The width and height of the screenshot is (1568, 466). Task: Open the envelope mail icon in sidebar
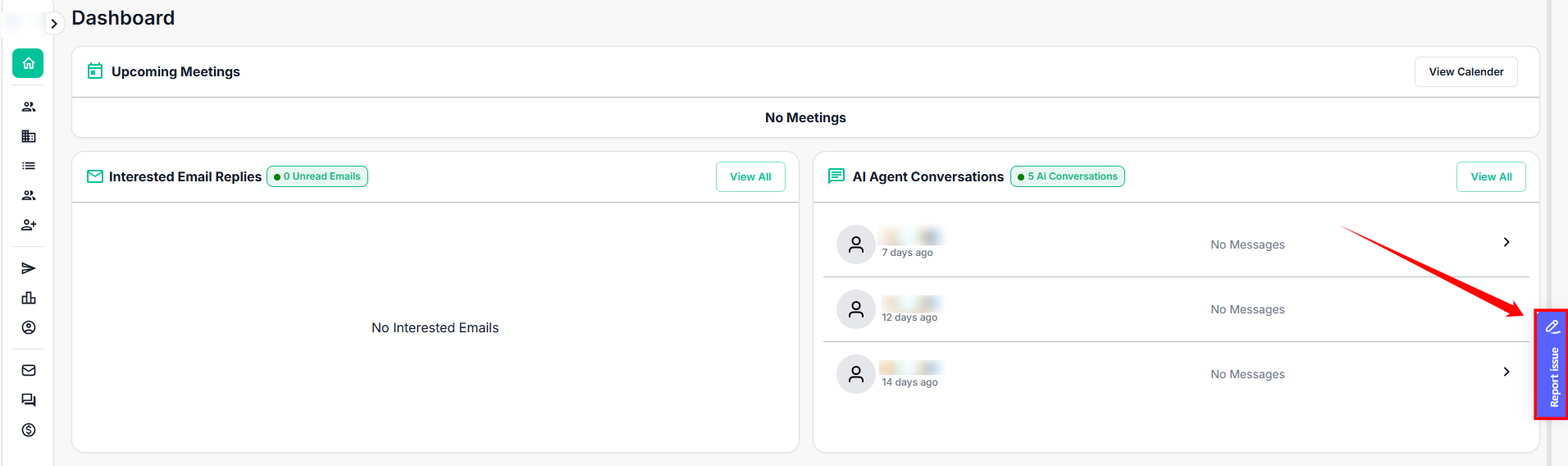[x=29, y=370]
